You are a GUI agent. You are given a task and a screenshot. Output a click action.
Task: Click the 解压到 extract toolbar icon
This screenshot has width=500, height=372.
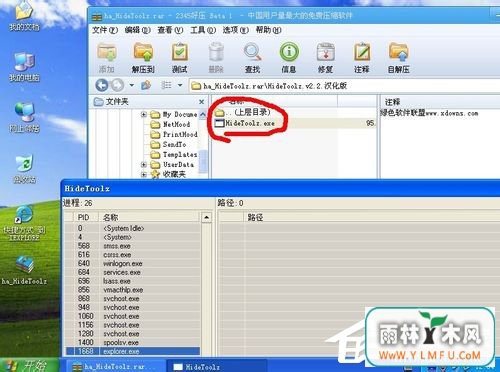coord(143,58)
